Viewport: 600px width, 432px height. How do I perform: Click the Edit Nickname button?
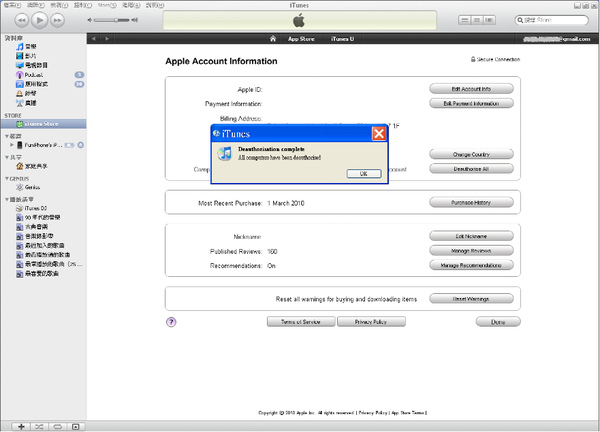[x=471, y=236]
